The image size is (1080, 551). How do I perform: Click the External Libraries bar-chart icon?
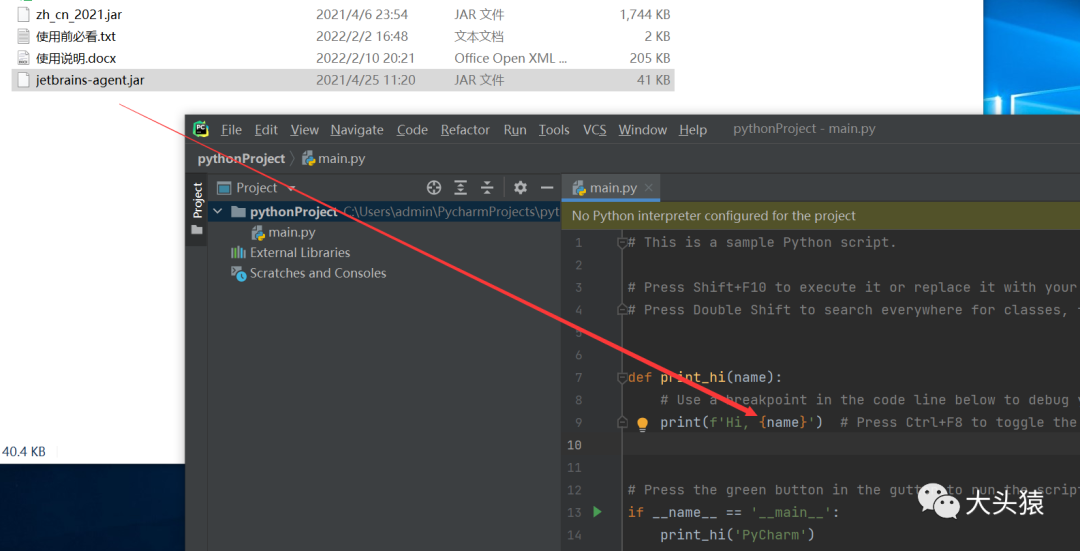pyautogui.click(x=238, y=253)
